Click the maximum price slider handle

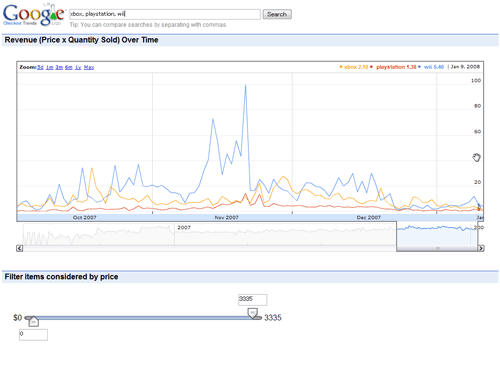tap(253, 313)
